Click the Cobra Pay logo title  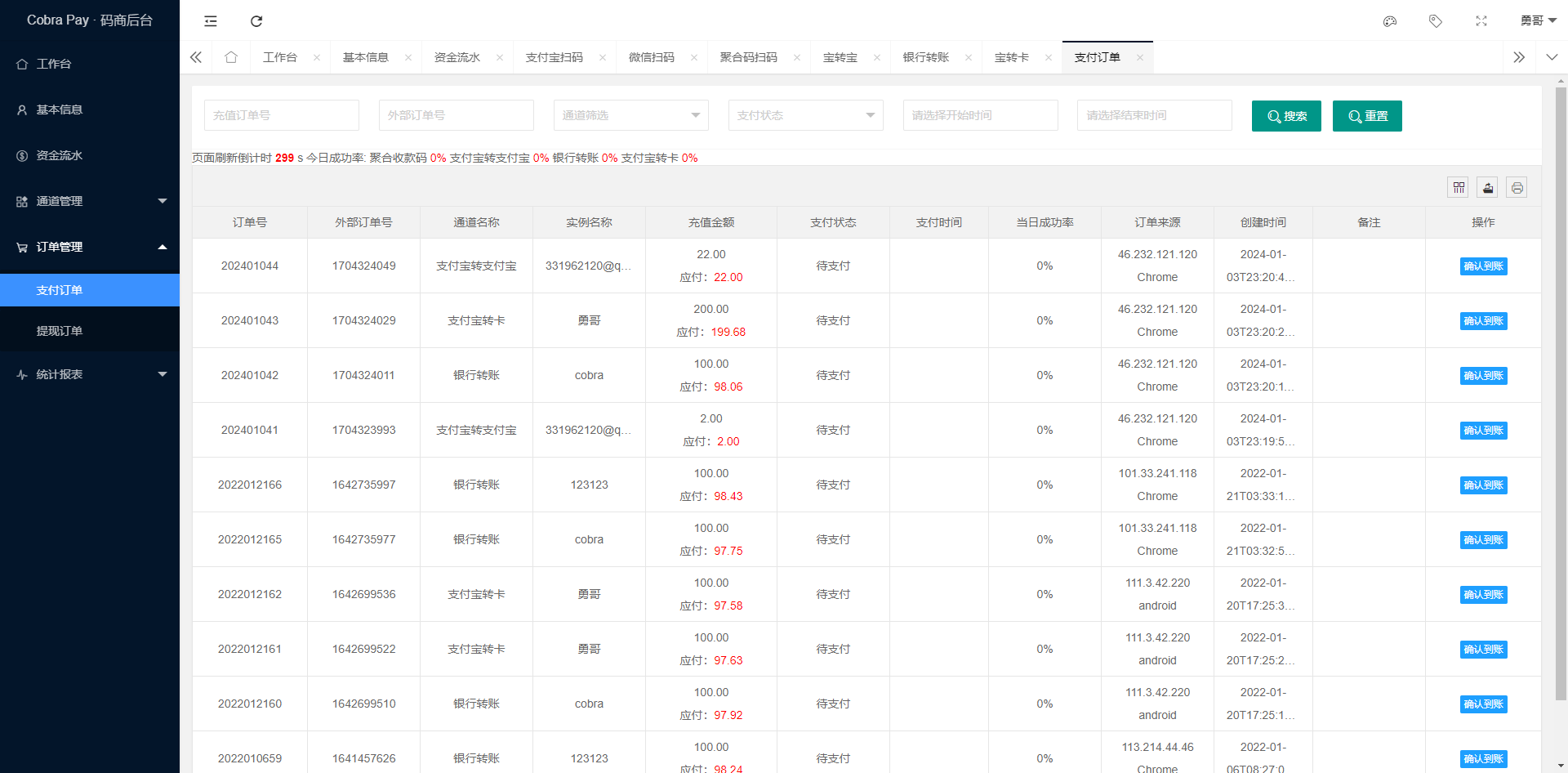click(90, 20)
